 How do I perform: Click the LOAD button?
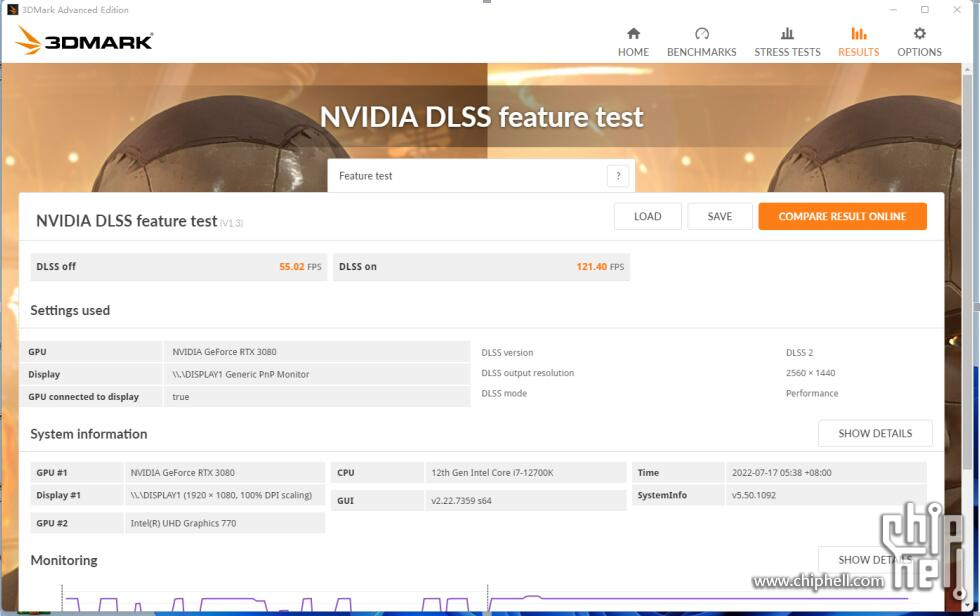[648, 216]
